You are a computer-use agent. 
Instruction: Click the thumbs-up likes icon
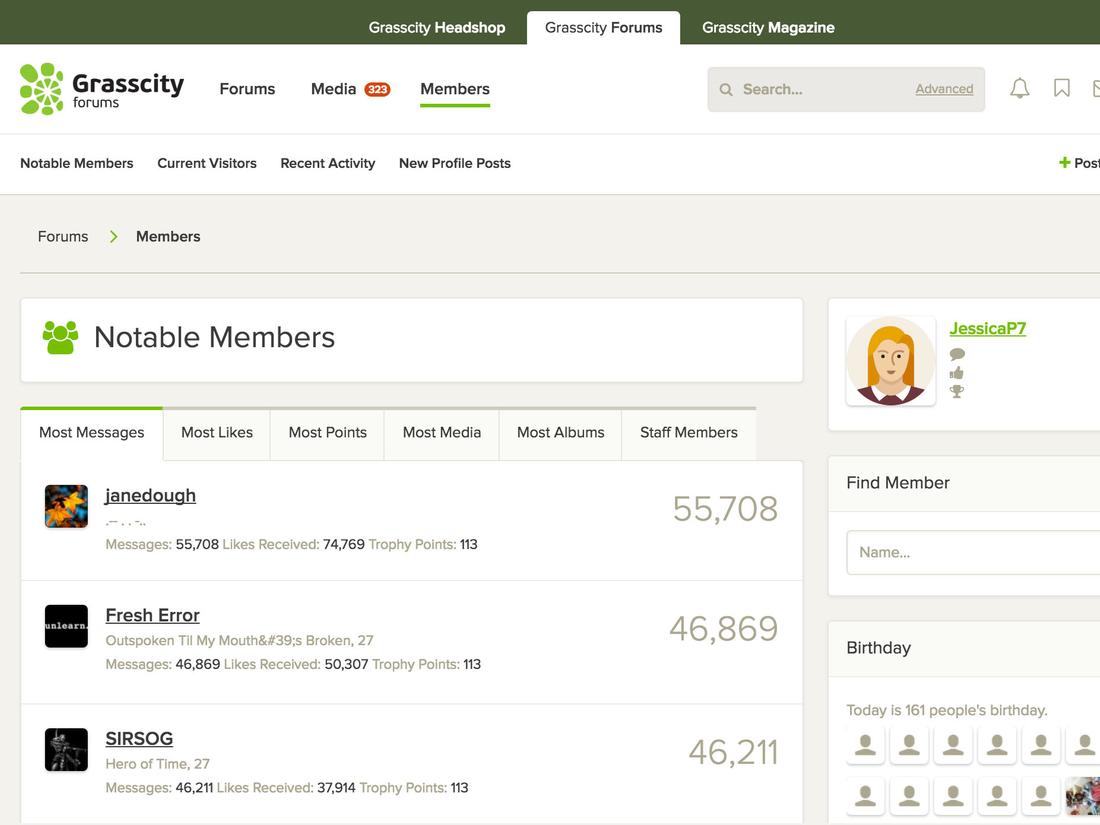957,373
